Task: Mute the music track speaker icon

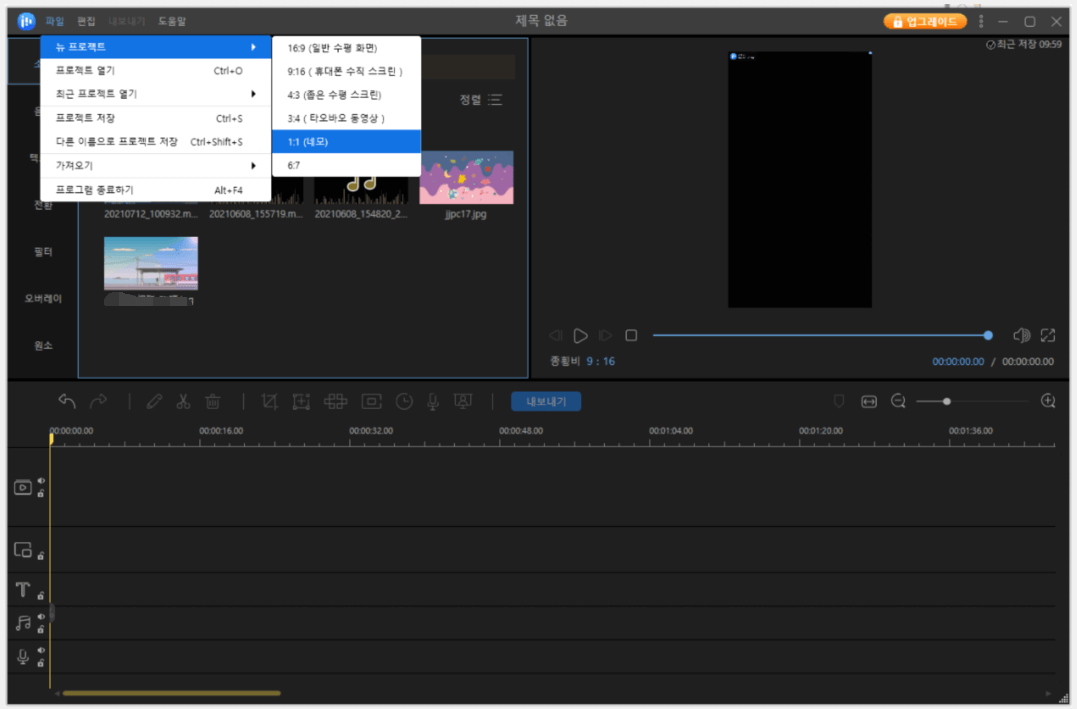Action: pyautogui.click(x=41, y=617)
